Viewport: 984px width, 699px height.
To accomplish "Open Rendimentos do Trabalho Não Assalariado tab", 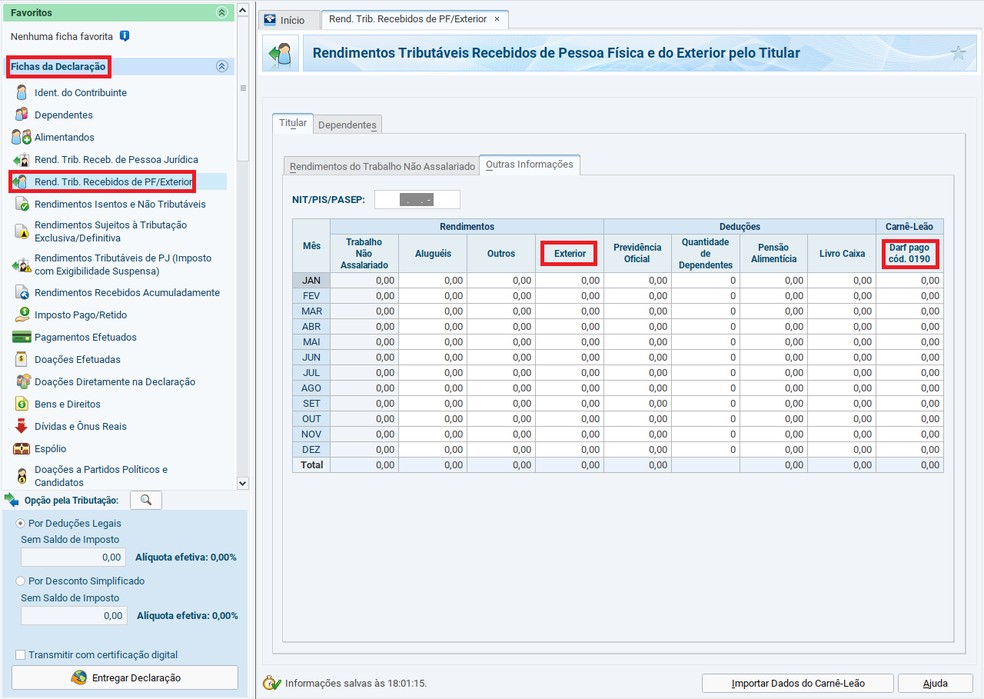I will tap(382, 166).
